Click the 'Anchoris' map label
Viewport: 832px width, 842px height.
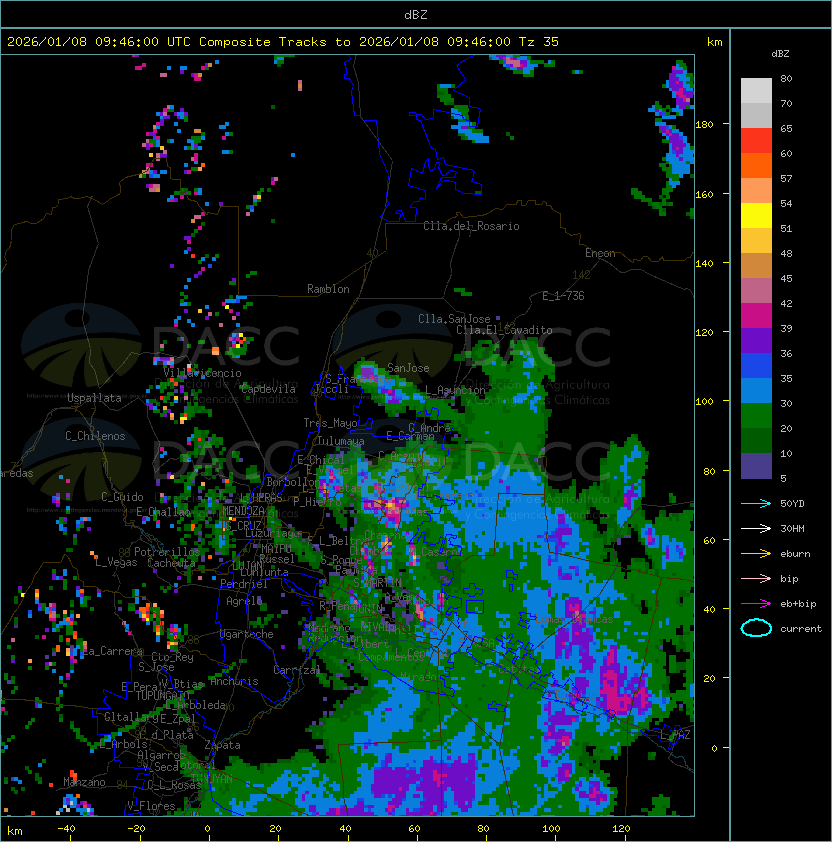click(x=234, y=682)
